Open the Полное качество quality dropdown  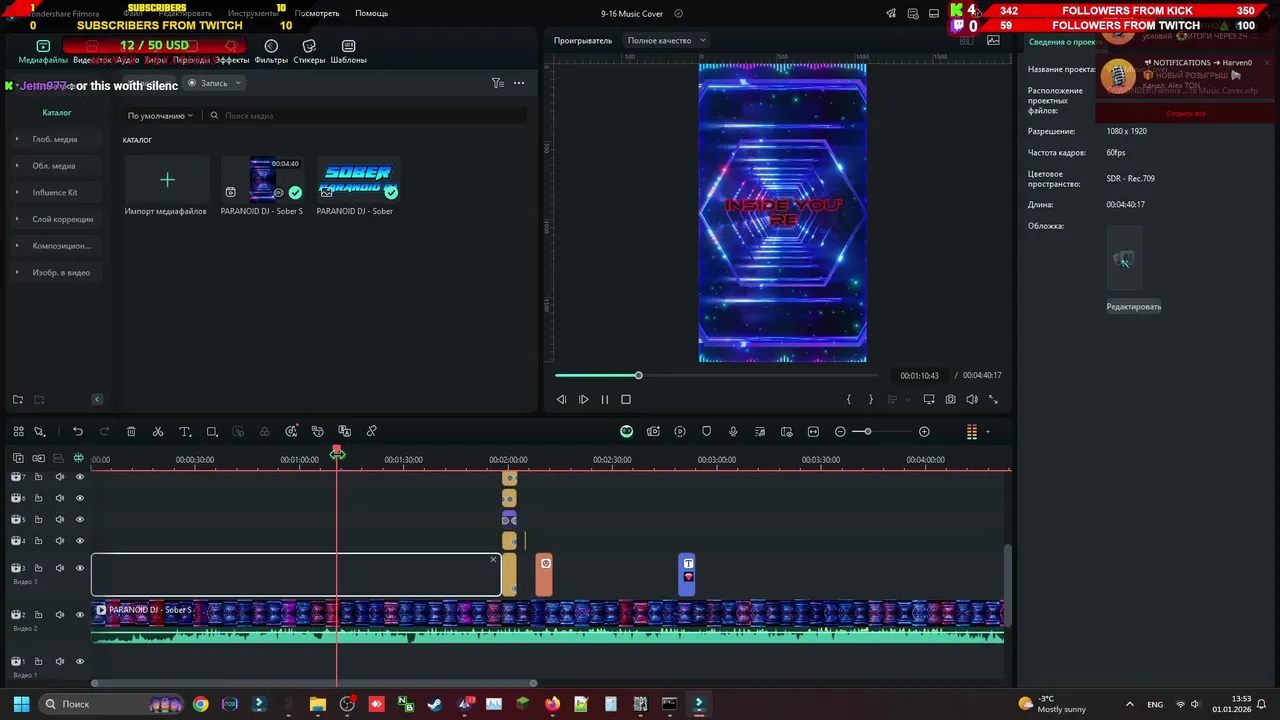pyautogui.click(x=666, y=40)
